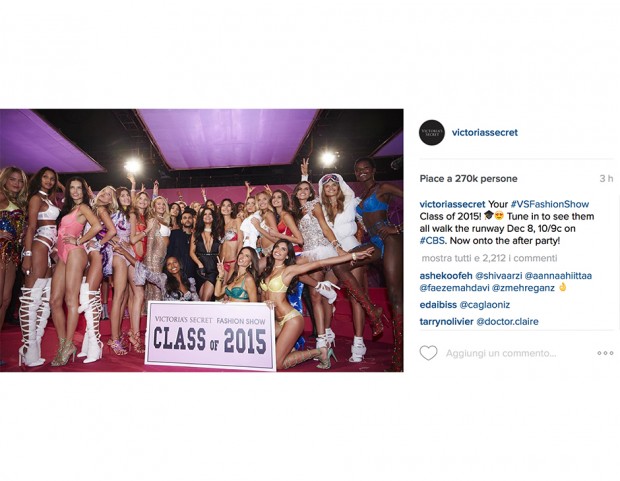
Task: Open commenter ashekoofeh's profile
Action: coord(446,276)
